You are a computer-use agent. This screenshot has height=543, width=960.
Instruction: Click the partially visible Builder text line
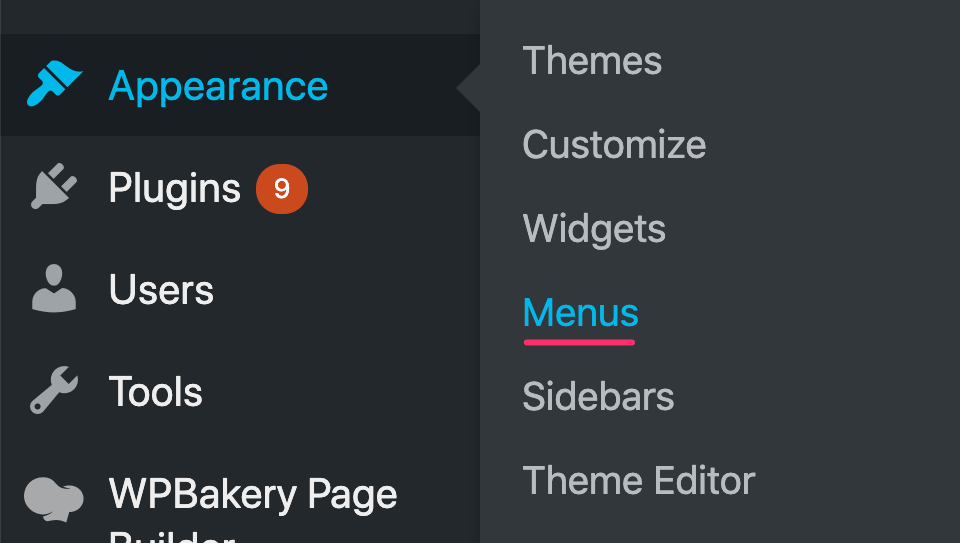pos(171,537)
